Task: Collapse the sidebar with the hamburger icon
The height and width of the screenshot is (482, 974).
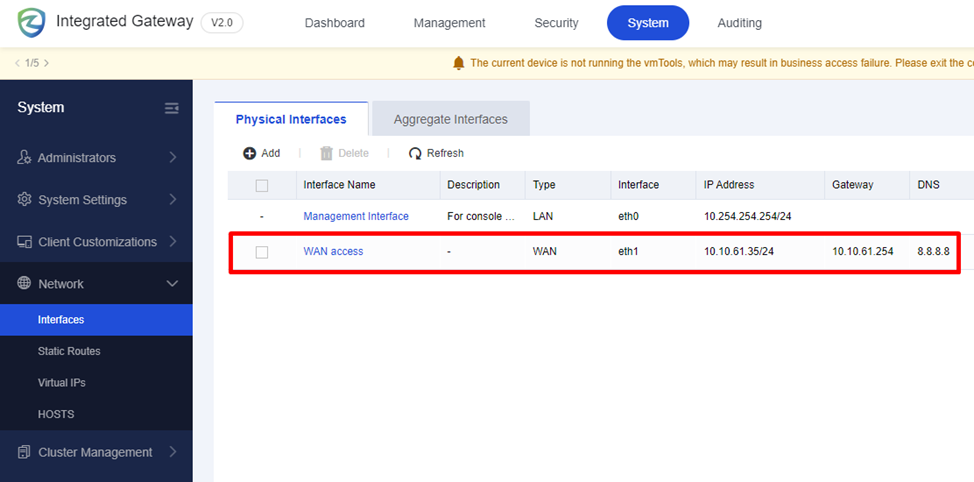Action: click(x=172, y=108)
